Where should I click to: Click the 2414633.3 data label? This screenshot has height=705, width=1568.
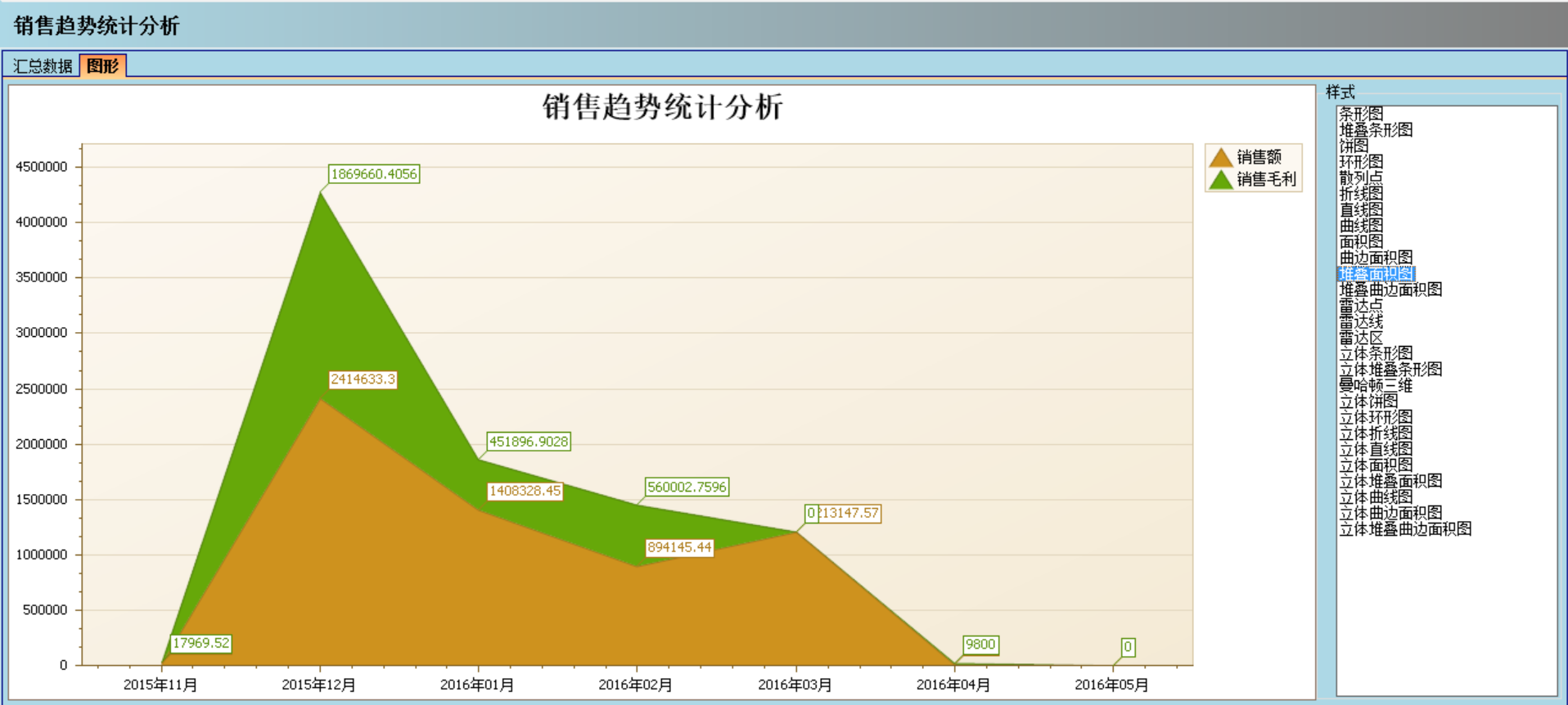(363, 379)
